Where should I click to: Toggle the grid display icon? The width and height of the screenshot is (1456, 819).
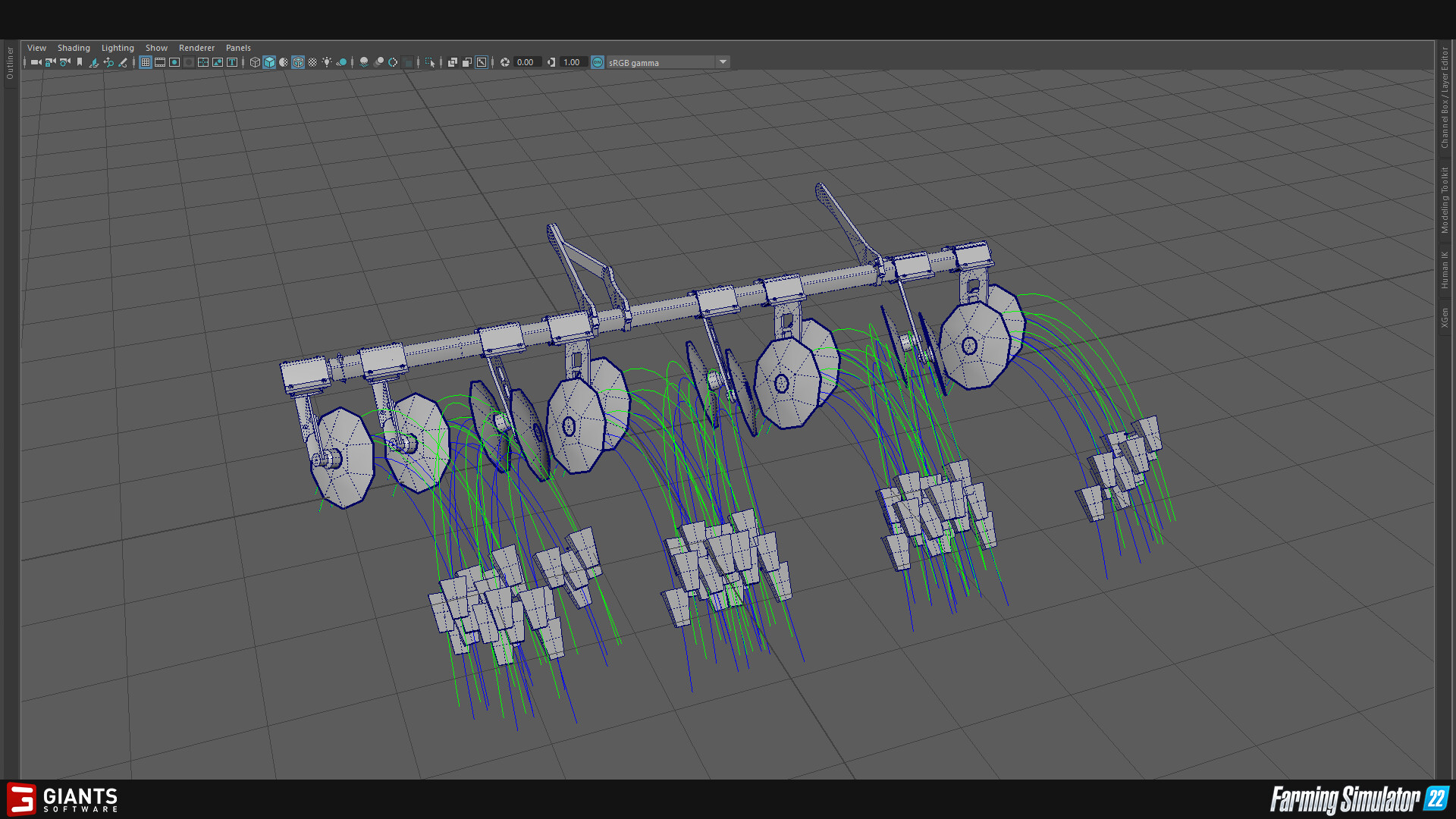point(145,62)
